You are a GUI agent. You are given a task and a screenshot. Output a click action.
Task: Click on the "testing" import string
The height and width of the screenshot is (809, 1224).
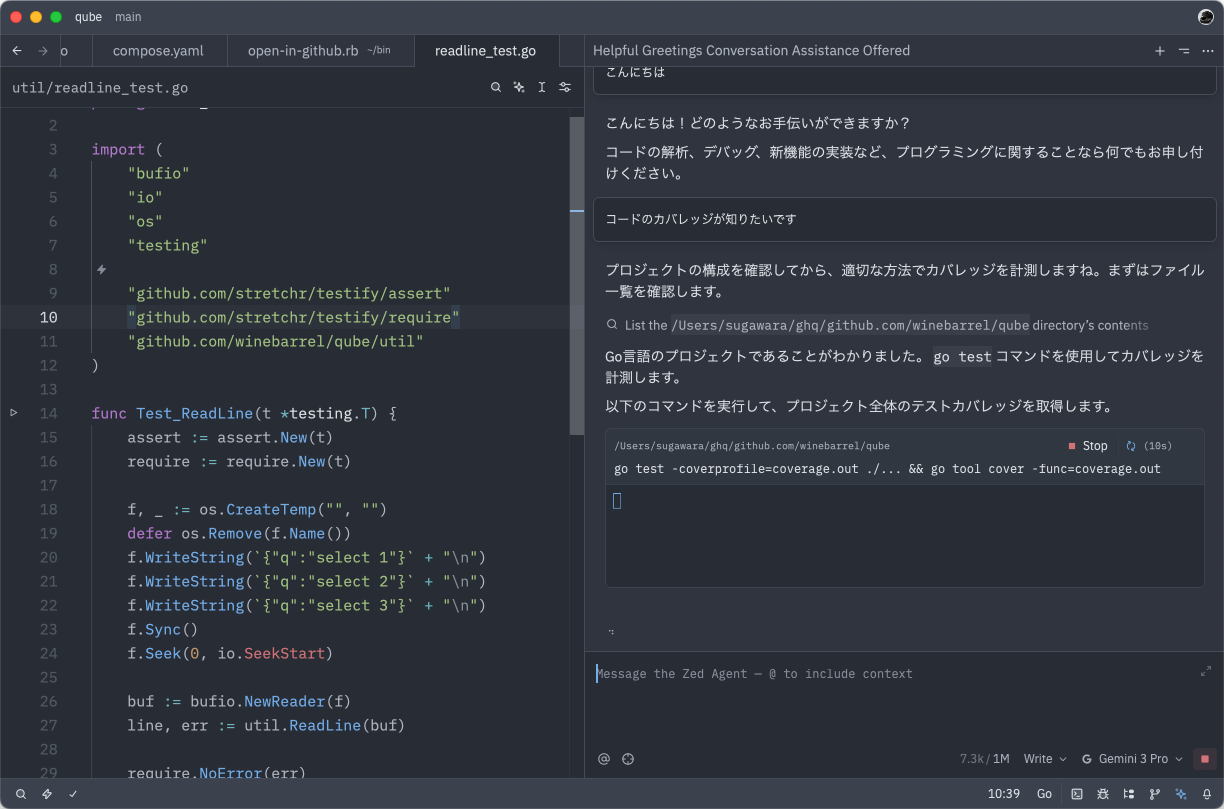(168, 245)
